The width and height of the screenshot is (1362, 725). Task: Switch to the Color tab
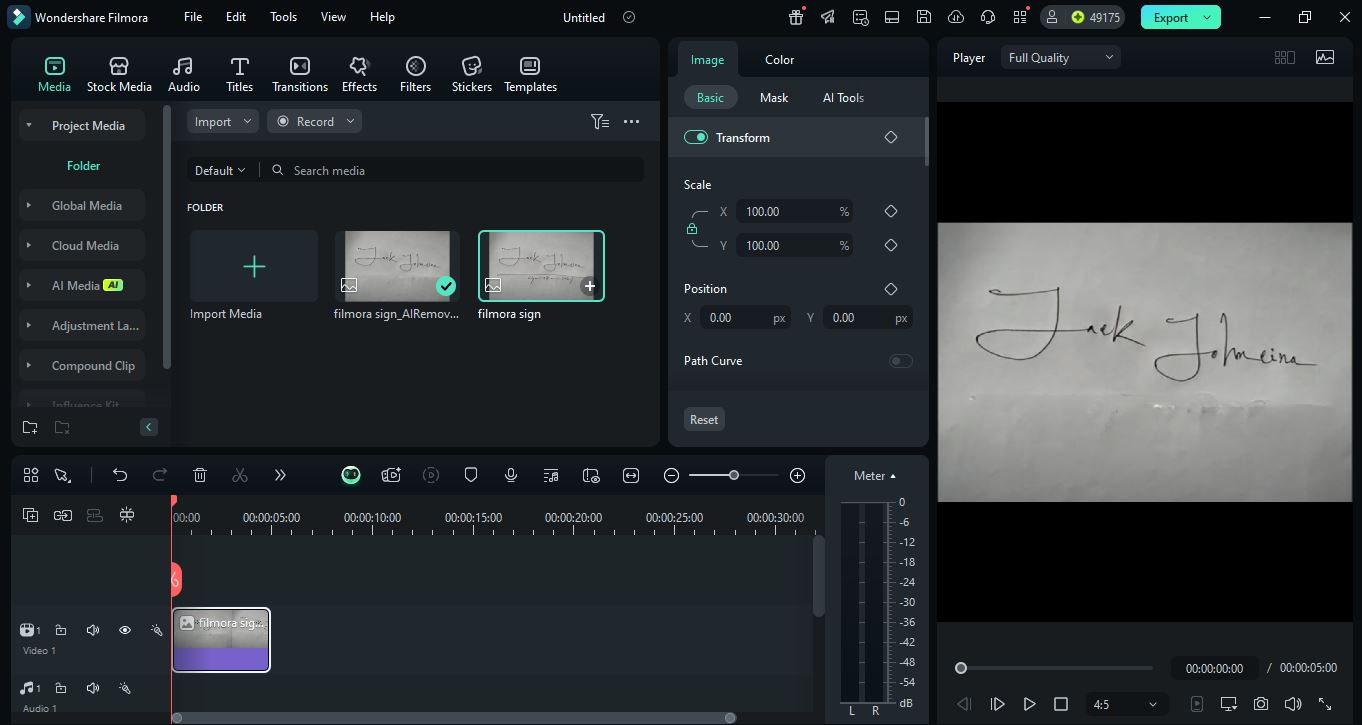coord(779,60)
